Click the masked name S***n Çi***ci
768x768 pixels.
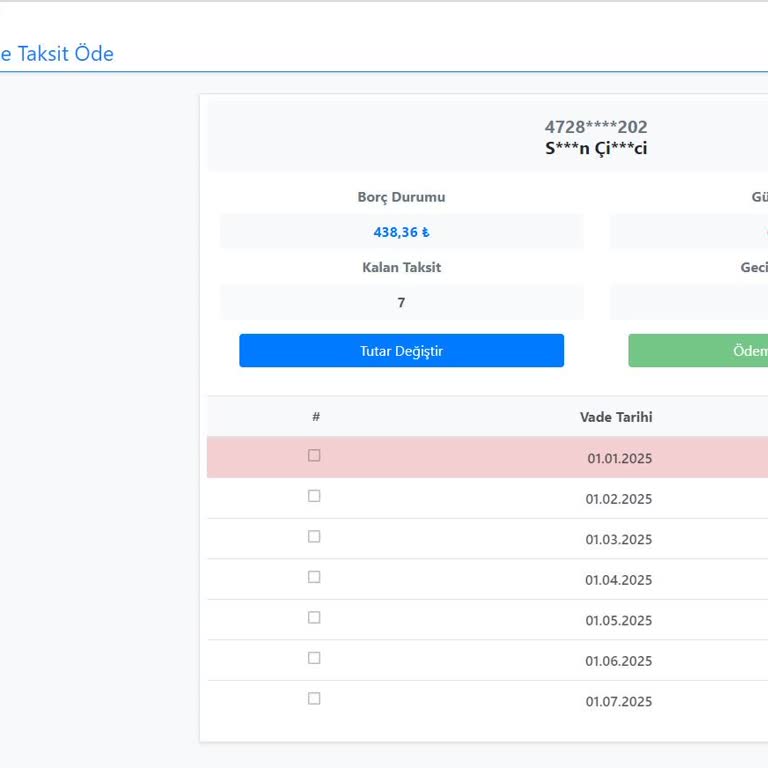[x=596, y=148]
